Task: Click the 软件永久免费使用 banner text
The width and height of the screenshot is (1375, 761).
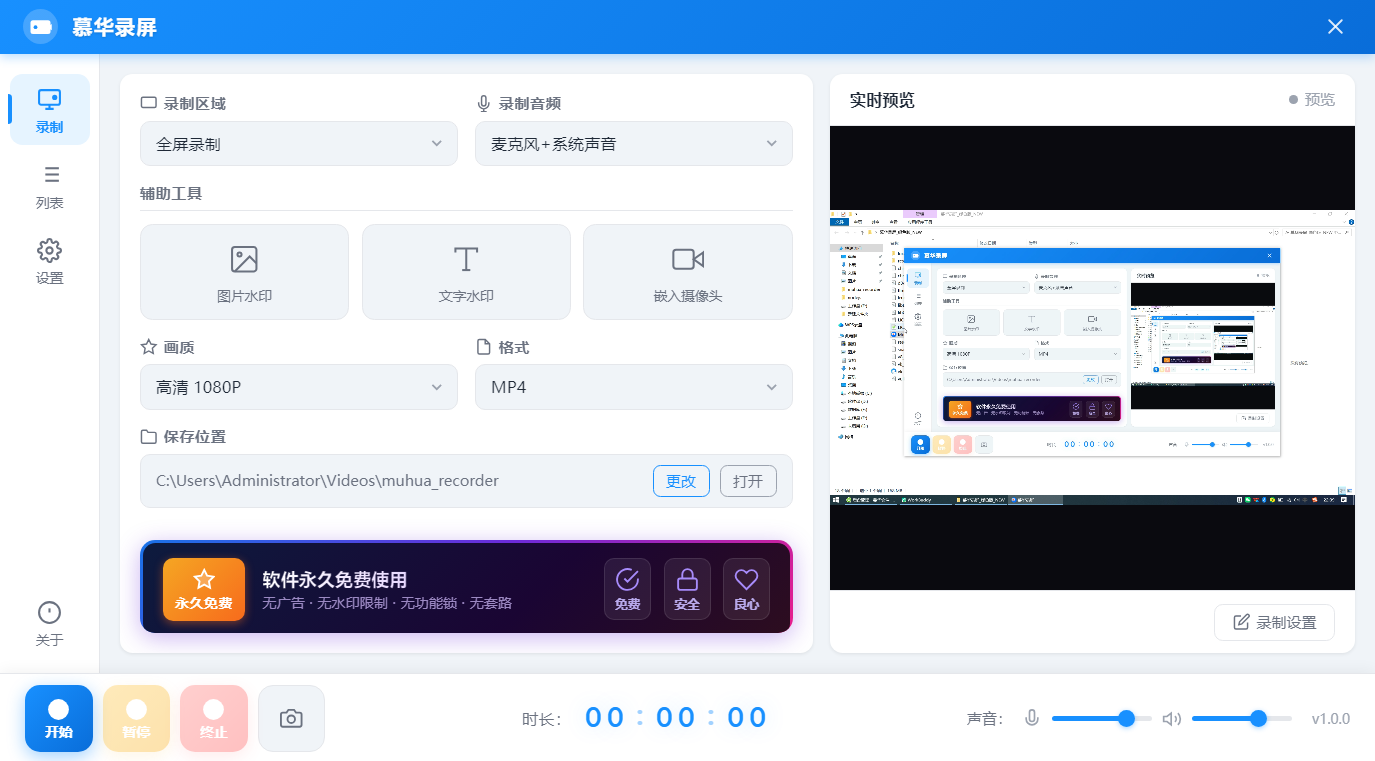Action: click(x=335, y=580)
